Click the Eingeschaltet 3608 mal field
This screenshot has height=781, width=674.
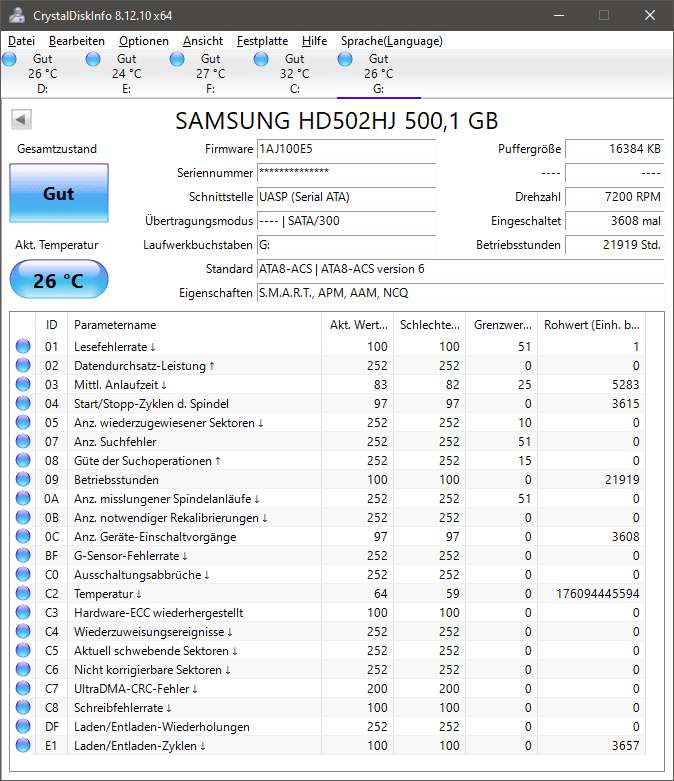pos(615,221)
